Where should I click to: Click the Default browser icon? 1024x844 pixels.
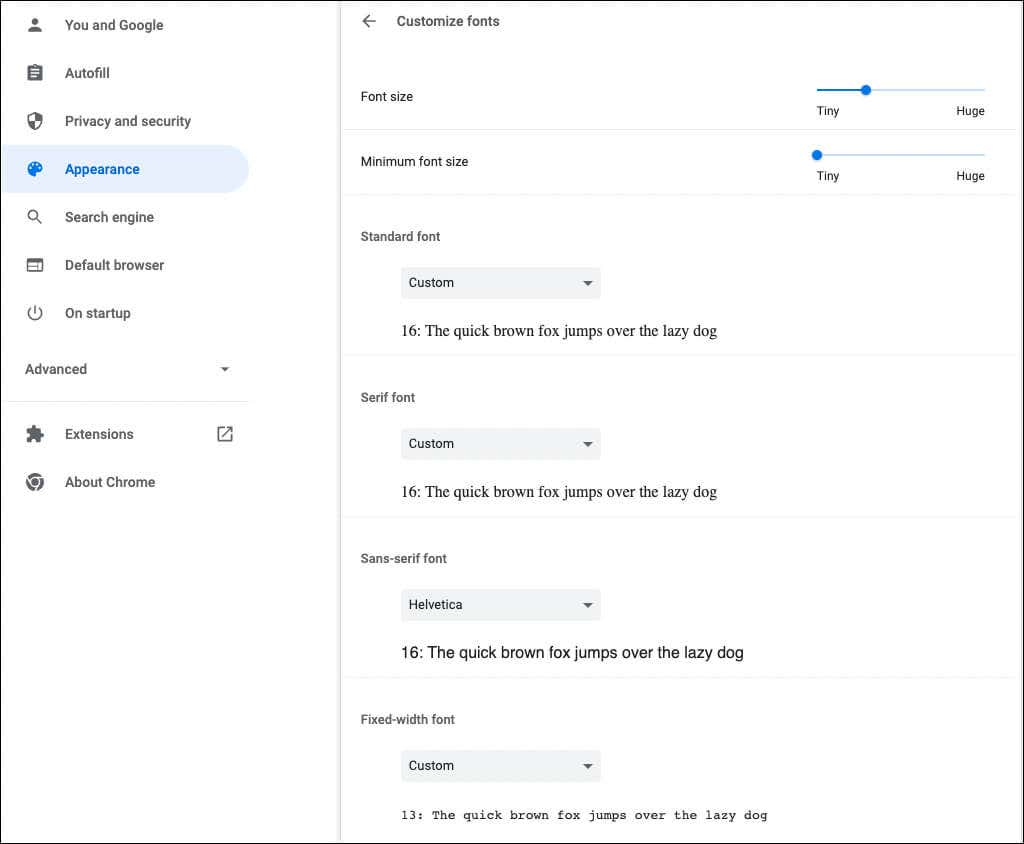pyautogui.click(x=36, y=265)
